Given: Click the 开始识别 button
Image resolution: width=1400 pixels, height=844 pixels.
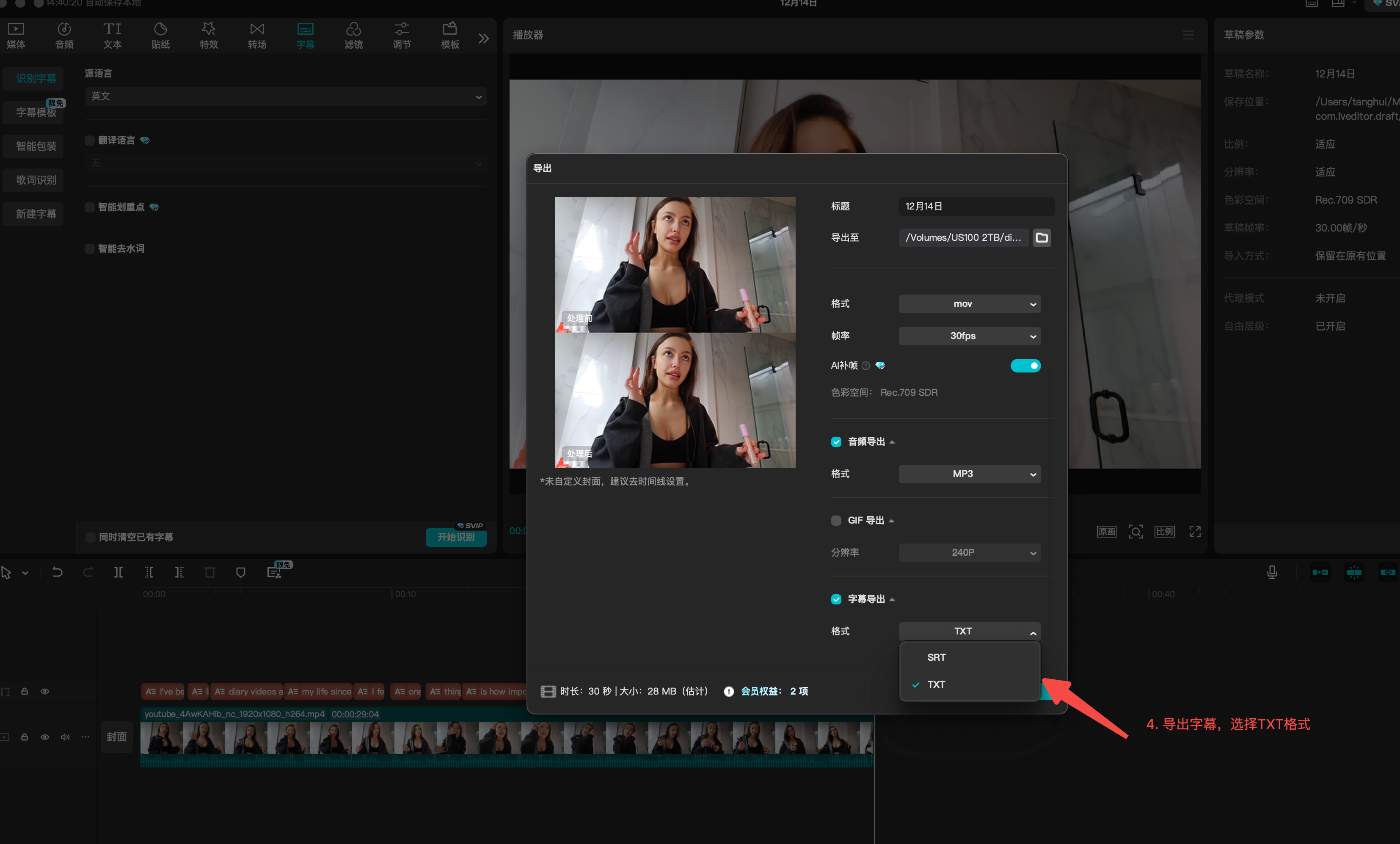Looking at the screenshot, I should tap(456, 537).
